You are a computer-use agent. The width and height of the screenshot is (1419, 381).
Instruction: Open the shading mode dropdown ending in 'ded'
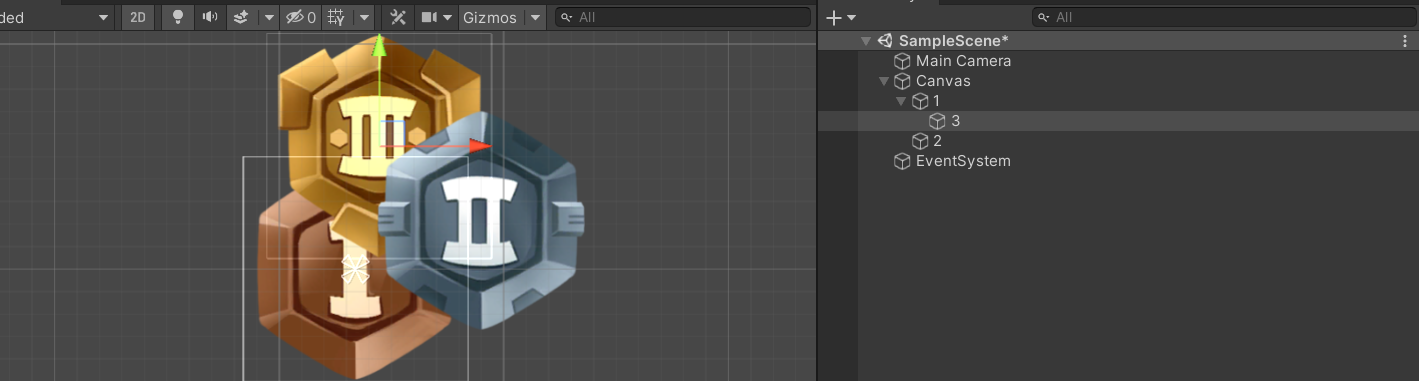56,17
